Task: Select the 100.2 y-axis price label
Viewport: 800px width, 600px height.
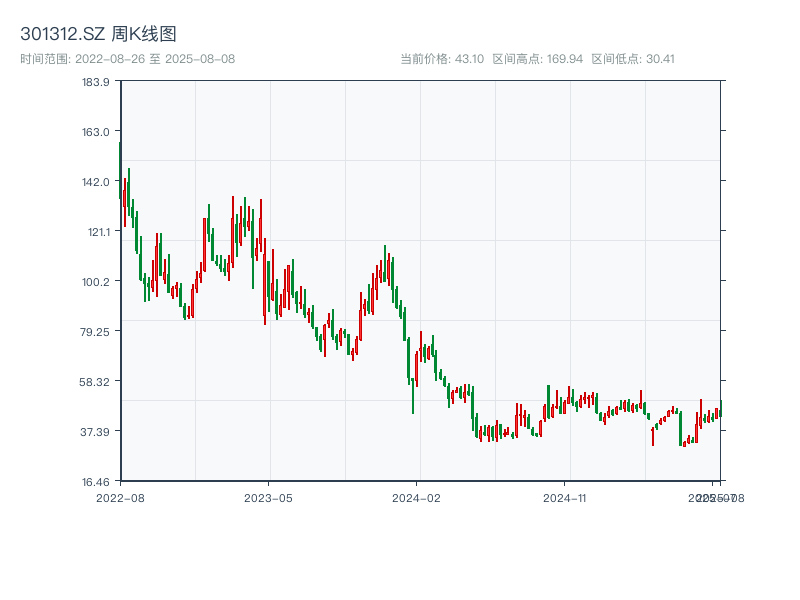Action: tap(95, 281)
